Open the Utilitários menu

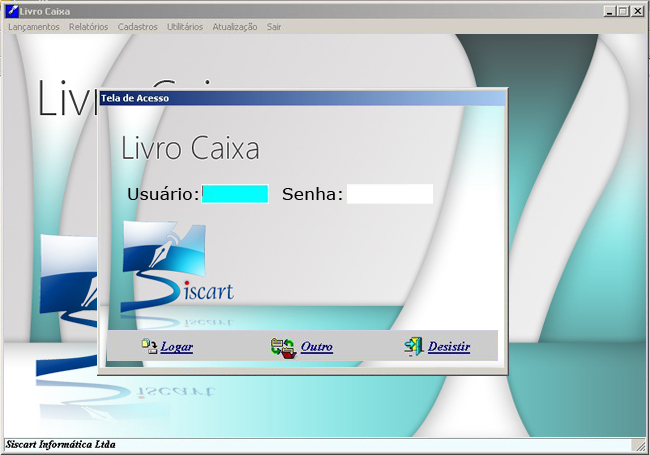(x=185, y=27)
